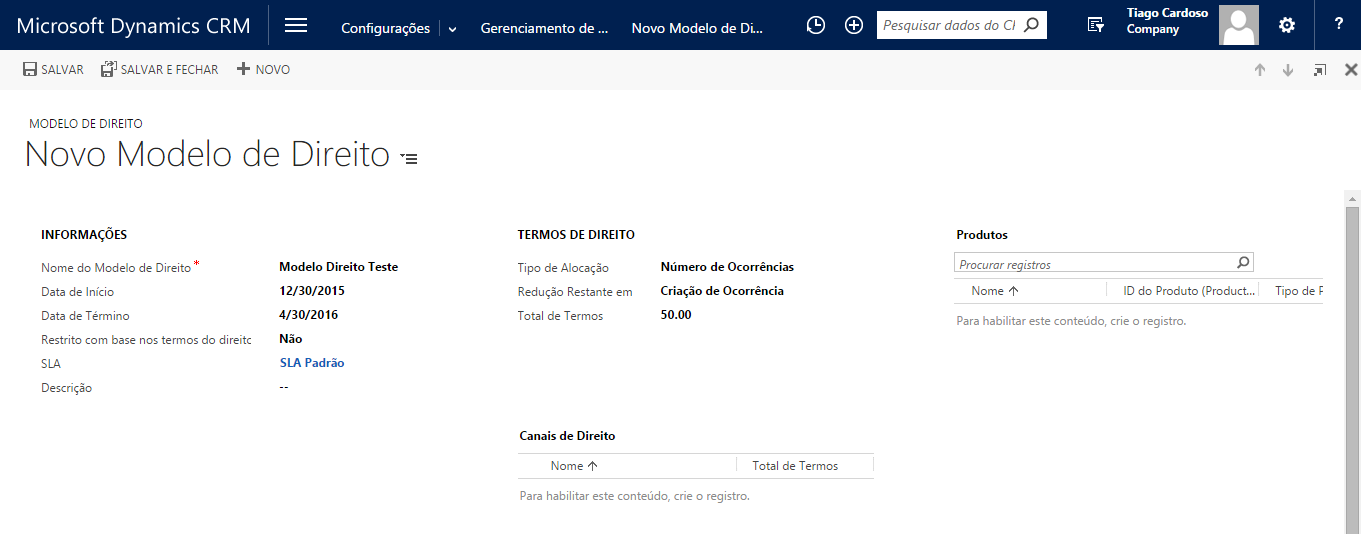Open the hamburger navigation menu
This screenshot has height=534, width=1361.
[296, 26]
